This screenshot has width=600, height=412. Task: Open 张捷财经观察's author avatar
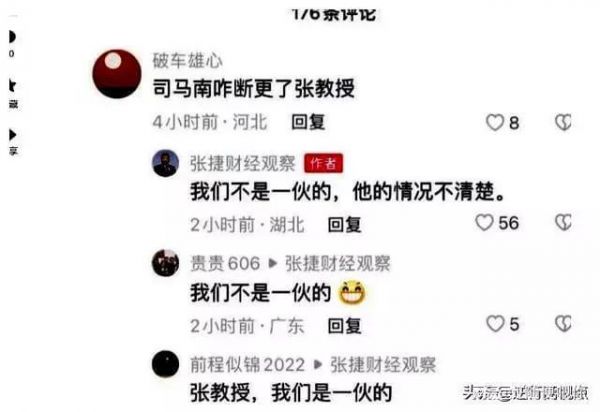coord(166,163)
